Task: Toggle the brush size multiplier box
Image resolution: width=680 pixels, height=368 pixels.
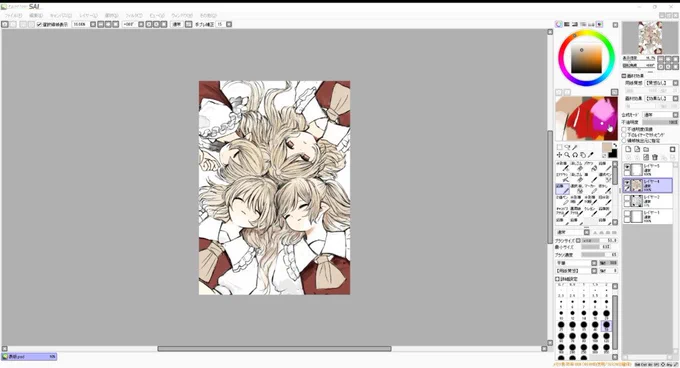Action: (578, 240)
